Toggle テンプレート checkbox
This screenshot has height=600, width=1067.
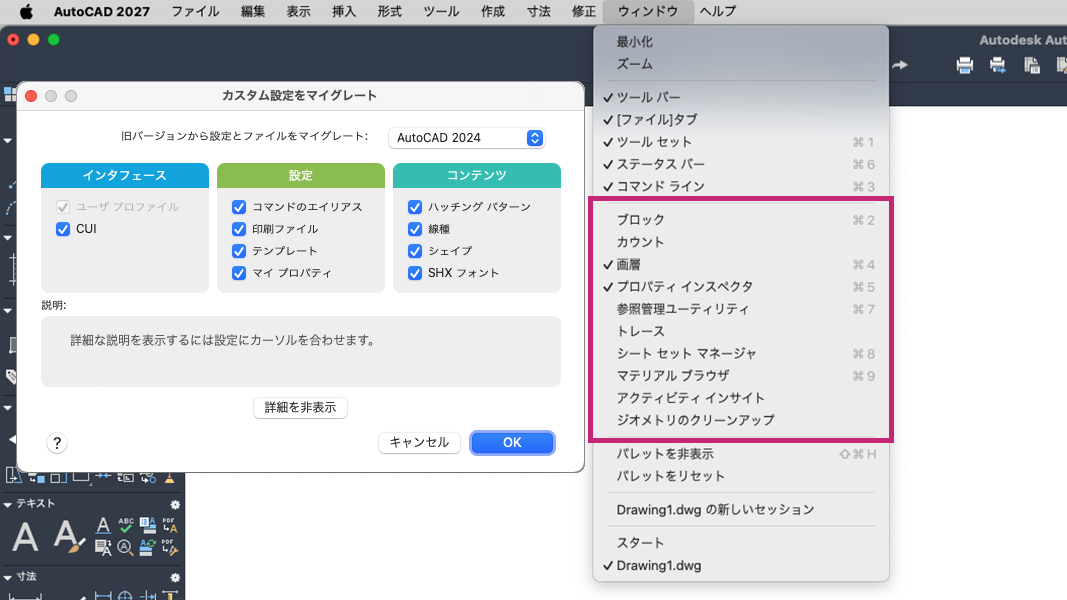tap(239, 251)
